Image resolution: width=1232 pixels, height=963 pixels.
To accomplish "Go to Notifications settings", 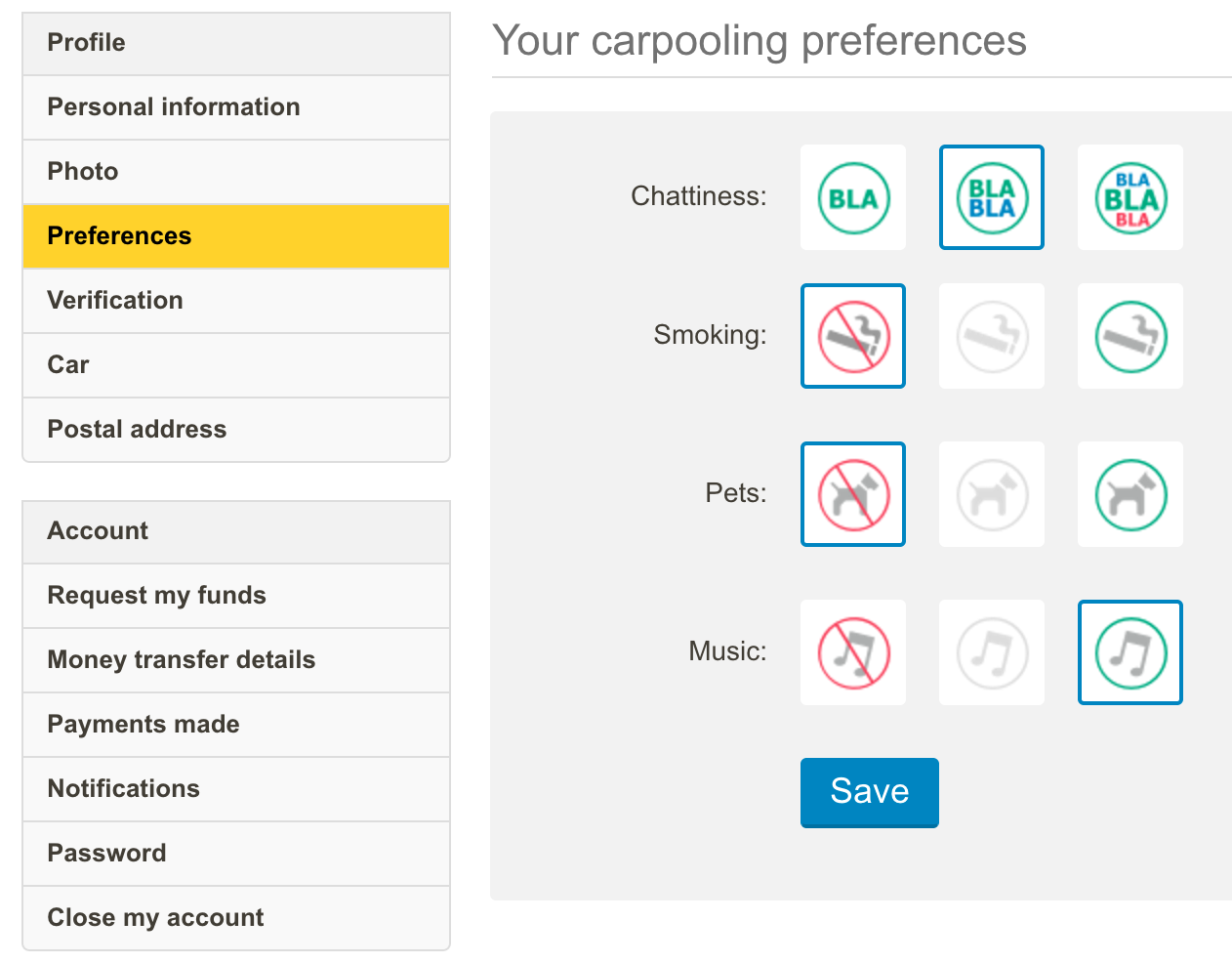I will 124,788.
